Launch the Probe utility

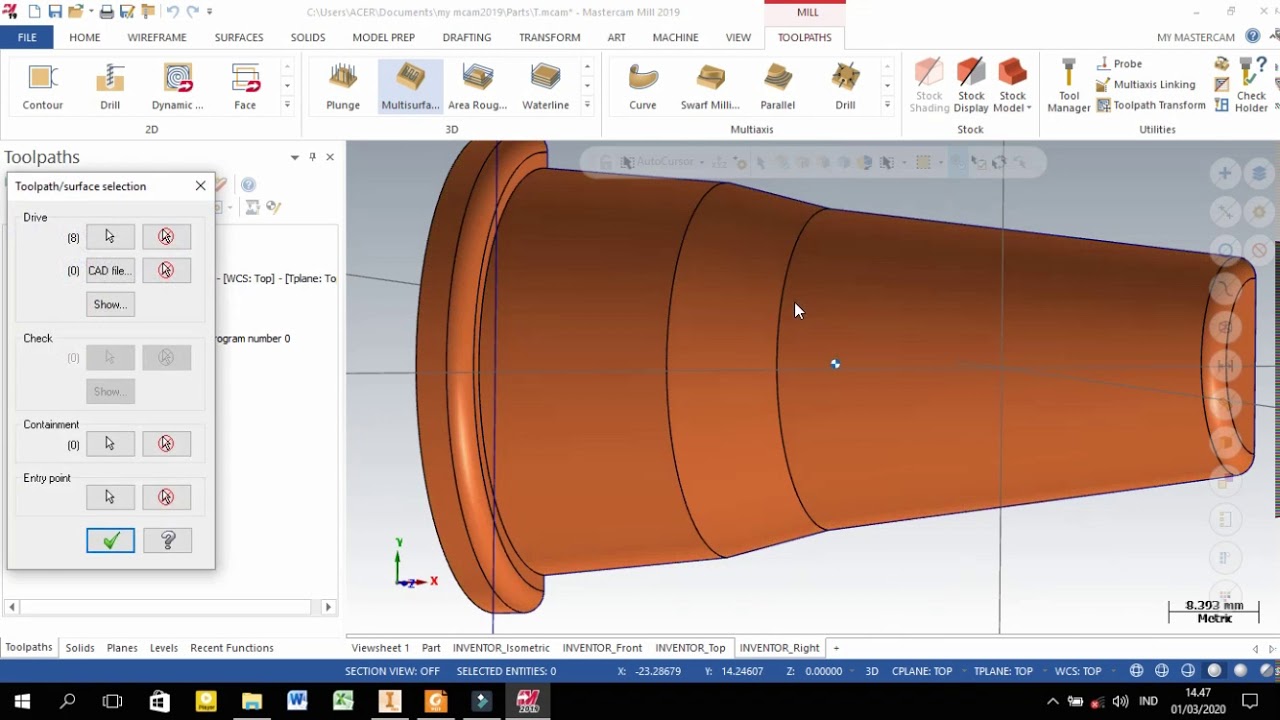[x=1119, y=64]
